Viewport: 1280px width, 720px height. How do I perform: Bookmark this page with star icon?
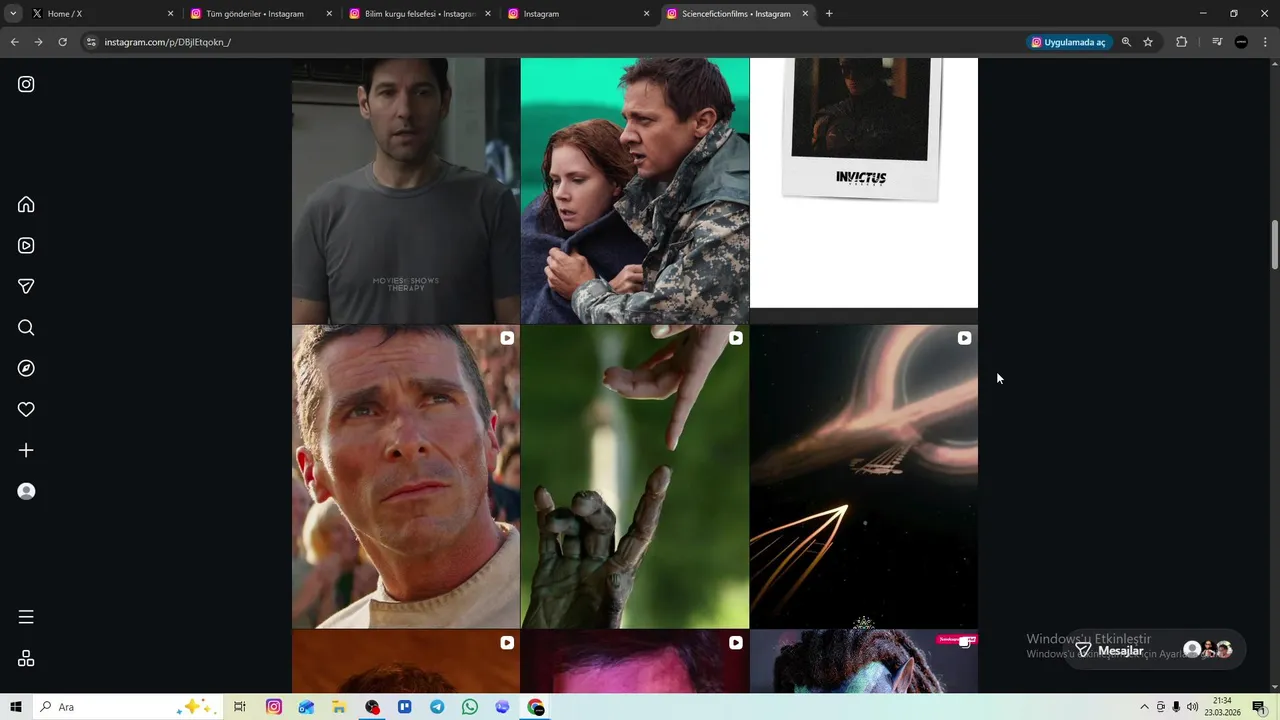1148,42
